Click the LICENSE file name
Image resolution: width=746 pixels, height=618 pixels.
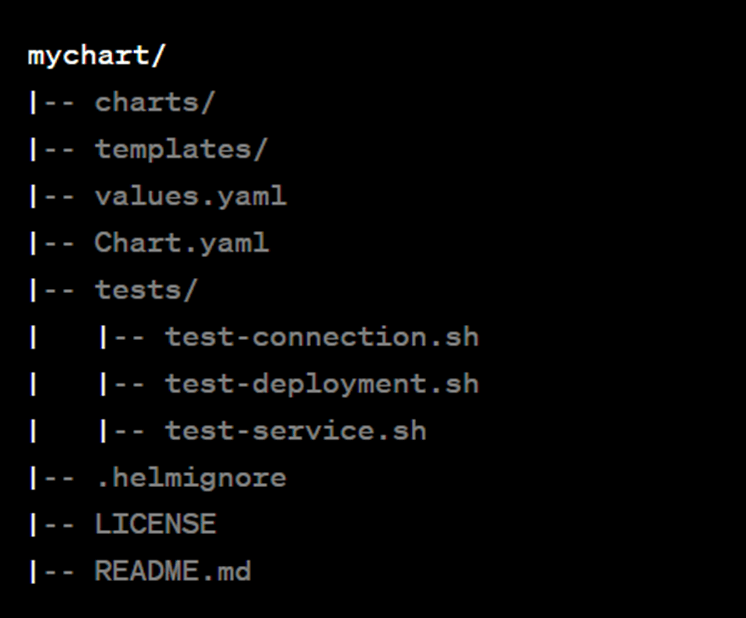pyautogui.click(x=155, y=524)
